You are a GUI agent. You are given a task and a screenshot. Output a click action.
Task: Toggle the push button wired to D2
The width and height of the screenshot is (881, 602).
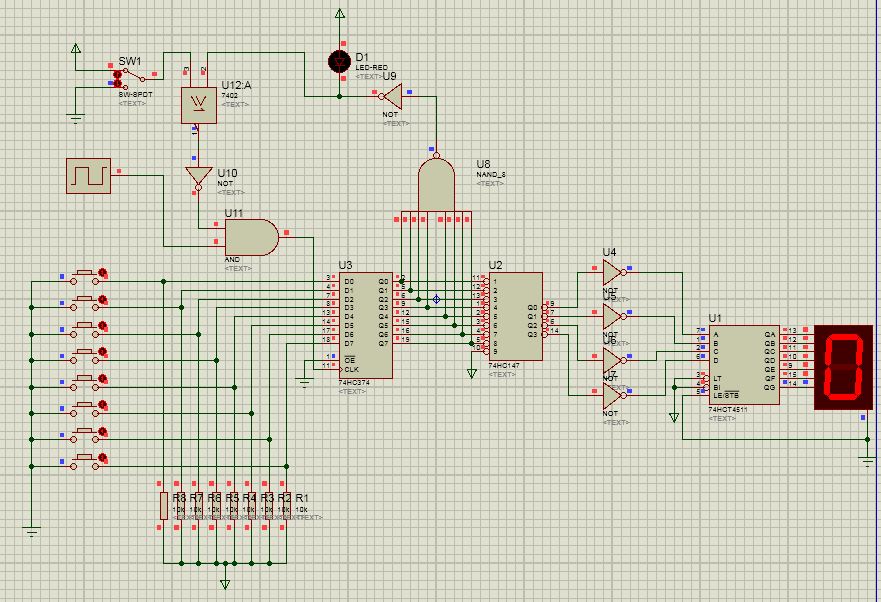pyautogui.click(x=85, y=329)
